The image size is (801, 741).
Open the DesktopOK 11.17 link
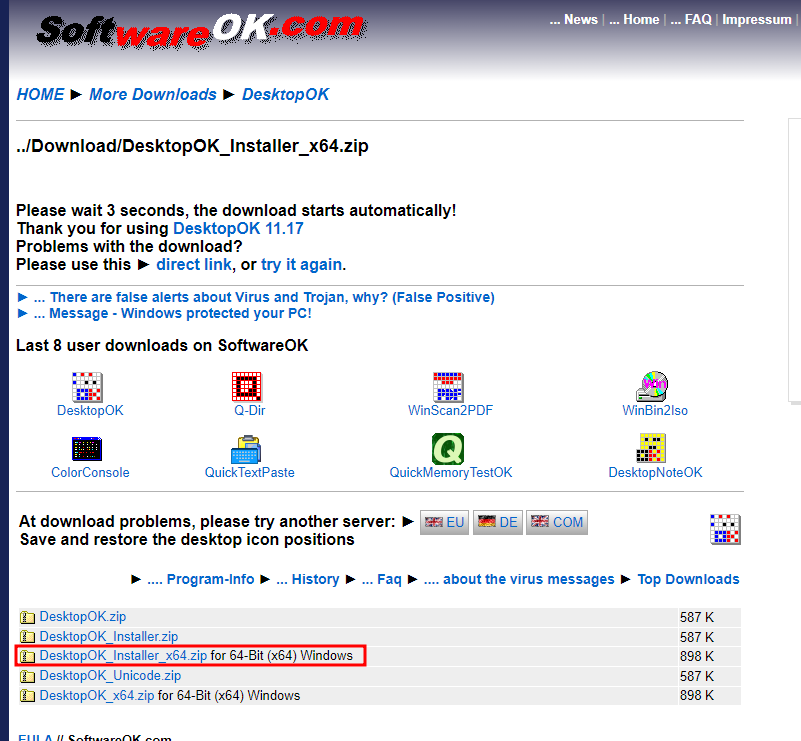coord(239,228)
